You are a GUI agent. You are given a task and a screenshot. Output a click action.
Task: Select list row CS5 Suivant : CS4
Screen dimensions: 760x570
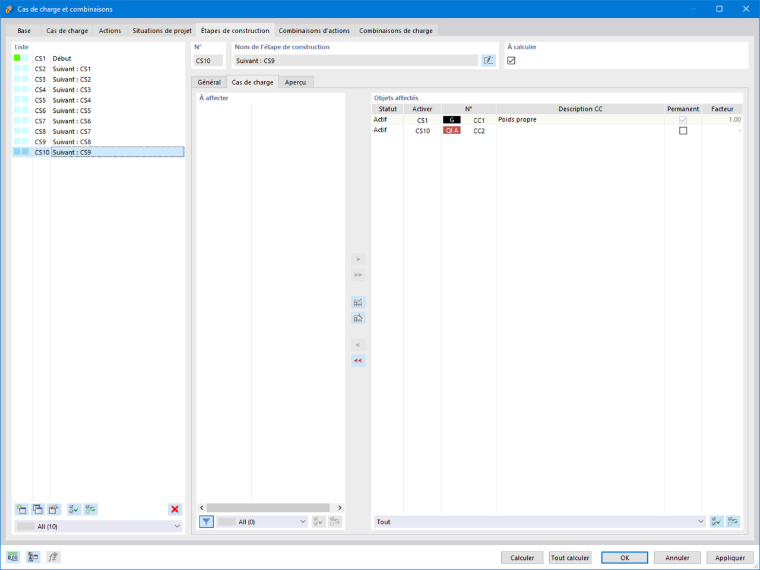[x=98, y=100]
